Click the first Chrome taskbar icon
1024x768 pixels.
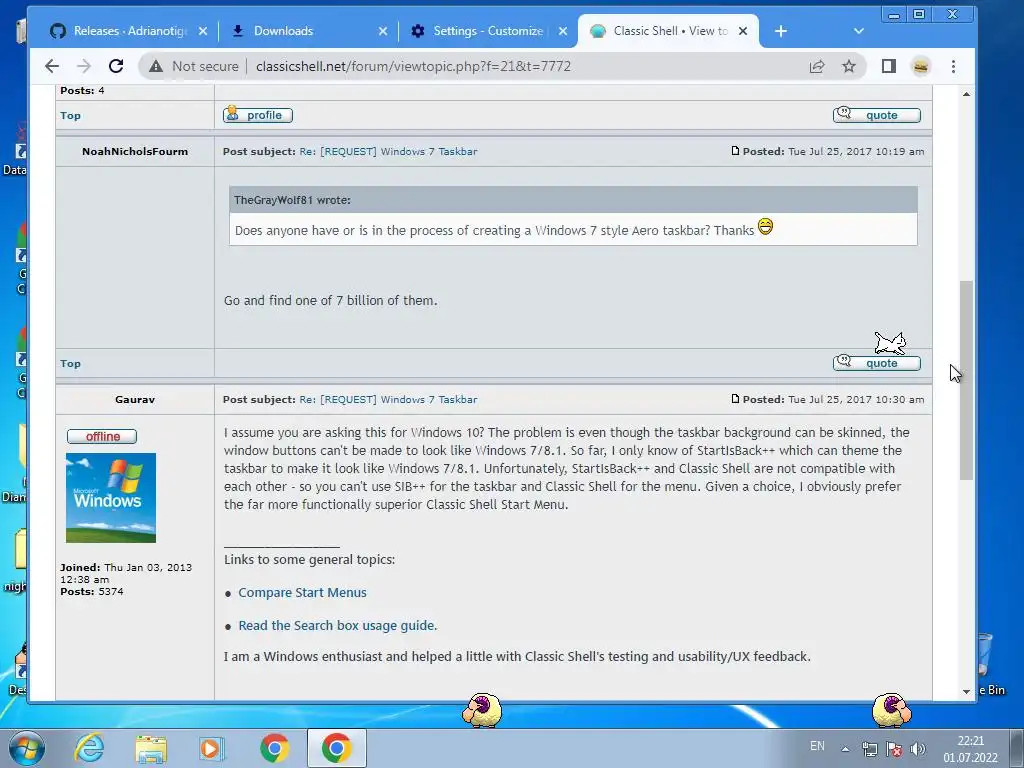click(x=274, y=748)
